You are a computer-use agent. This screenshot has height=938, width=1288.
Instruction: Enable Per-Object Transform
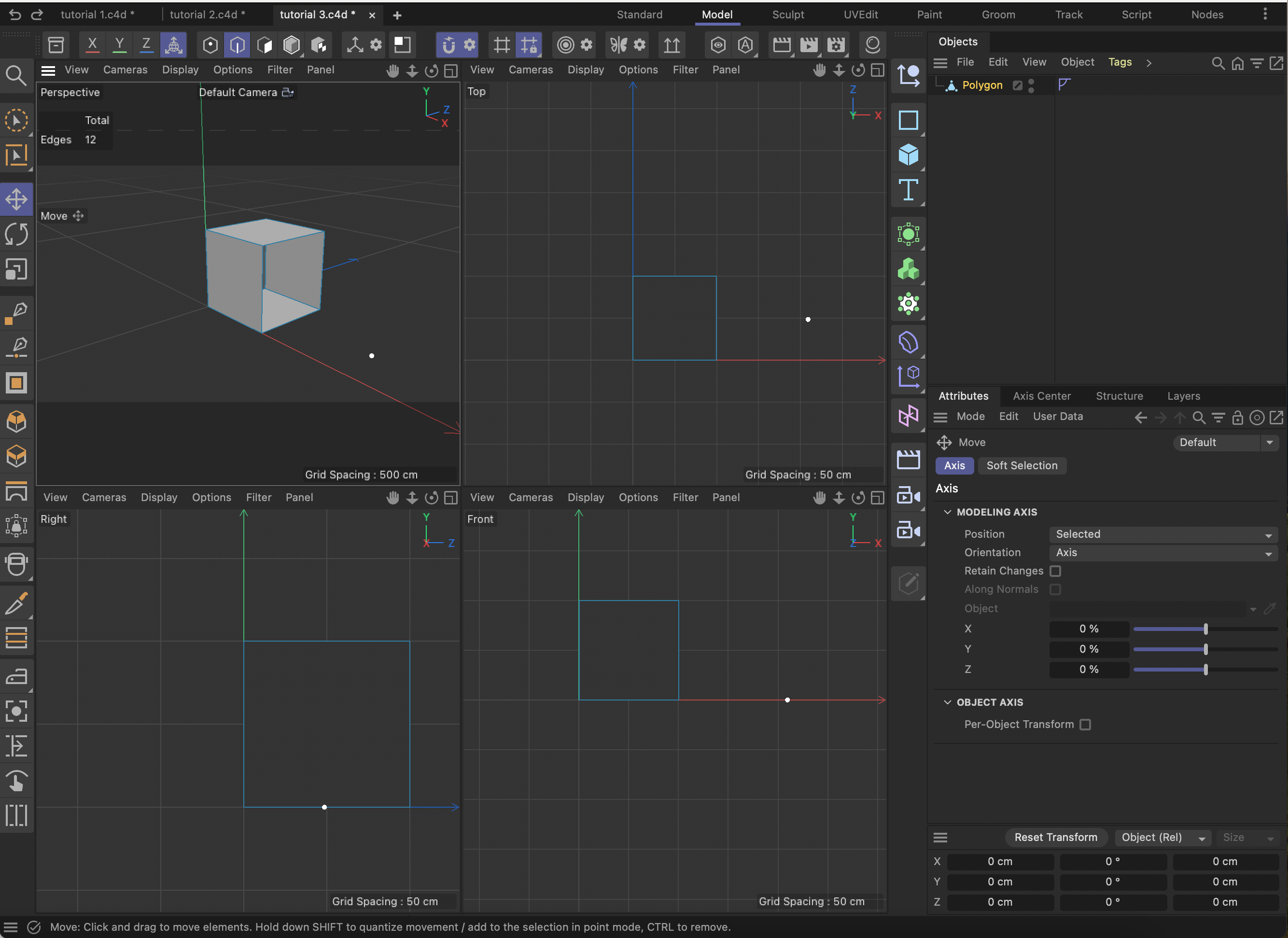click(1086, 725)
